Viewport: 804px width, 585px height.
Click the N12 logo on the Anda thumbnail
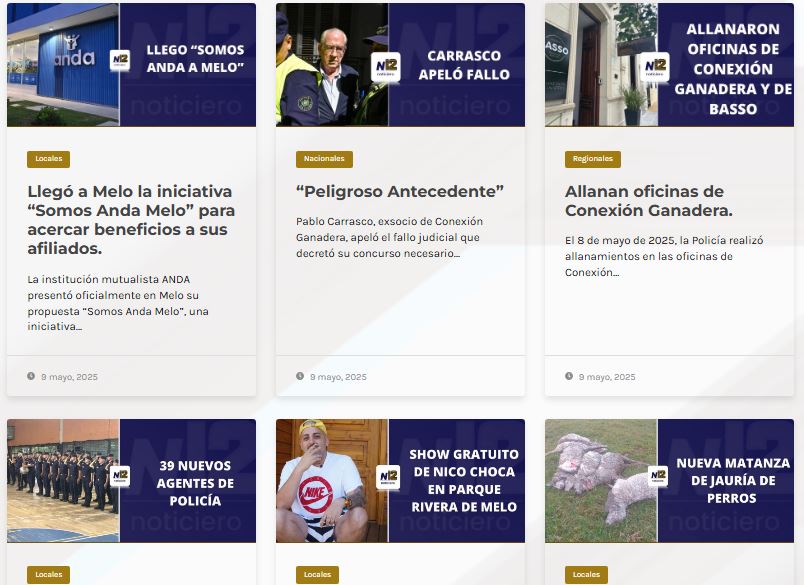120,60
